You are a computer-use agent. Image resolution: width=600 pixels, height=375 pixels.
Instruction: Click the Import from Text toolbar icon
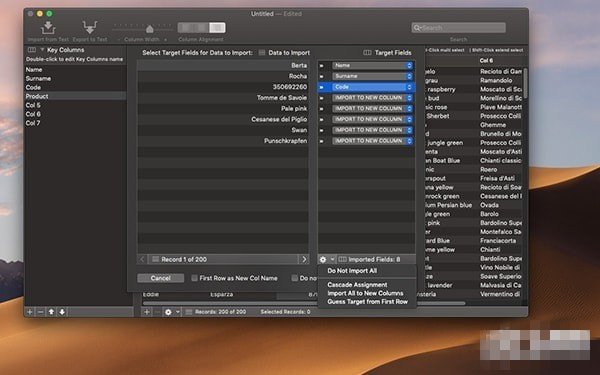pyautogui.click(x=48, y=28)
